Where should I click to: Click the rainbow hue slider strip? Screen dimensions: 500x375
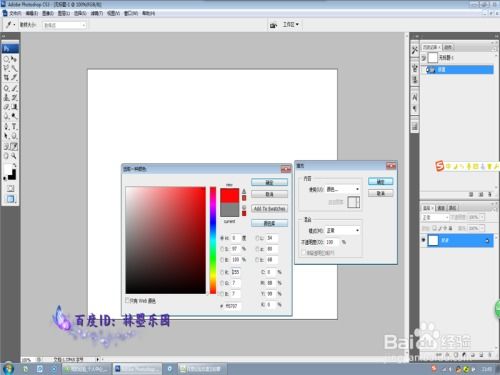click(213, 240)
